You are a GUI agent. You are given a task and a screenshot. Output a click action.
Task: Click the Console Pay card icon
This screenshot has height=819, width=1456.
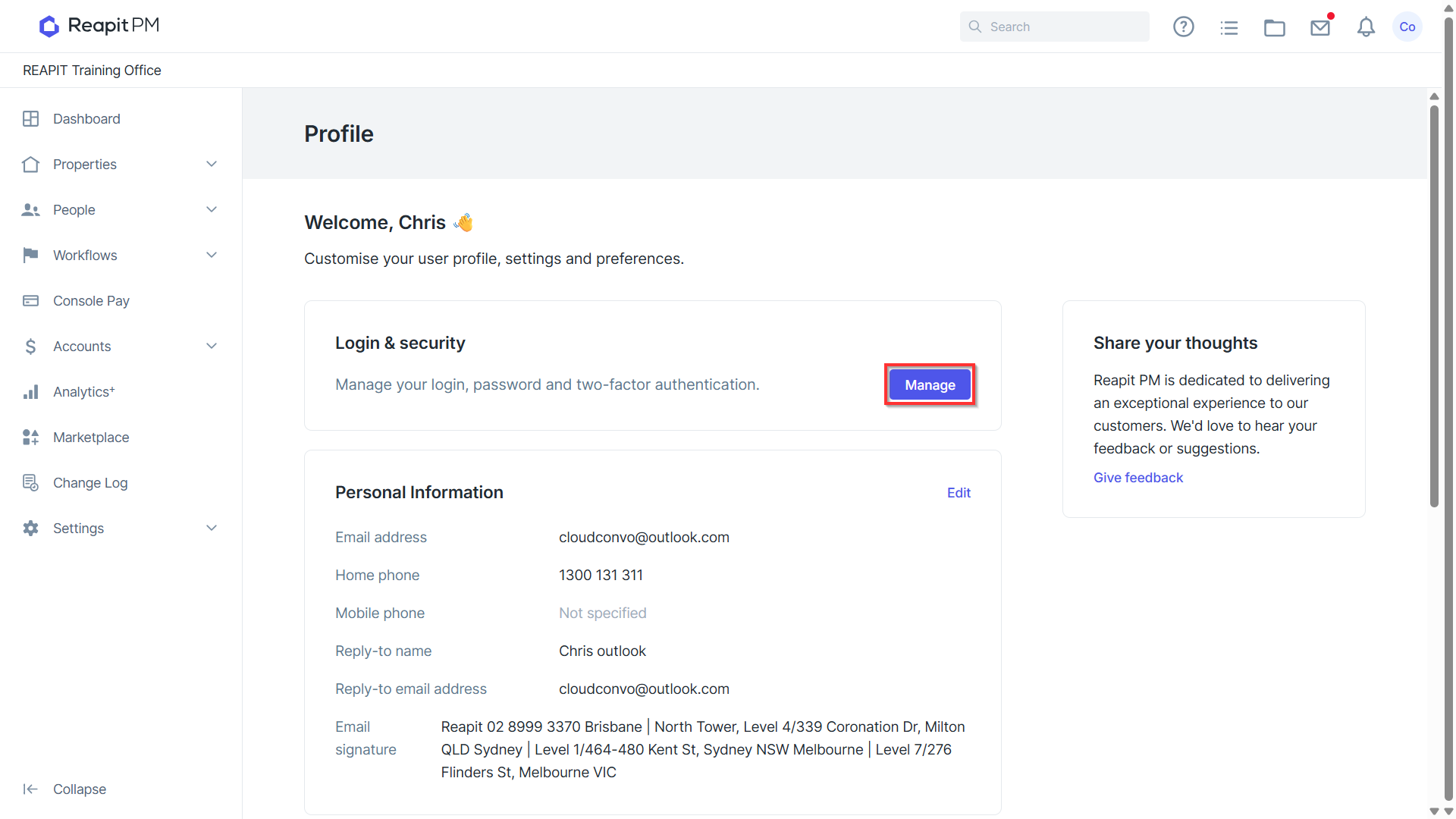click(30, 301)
